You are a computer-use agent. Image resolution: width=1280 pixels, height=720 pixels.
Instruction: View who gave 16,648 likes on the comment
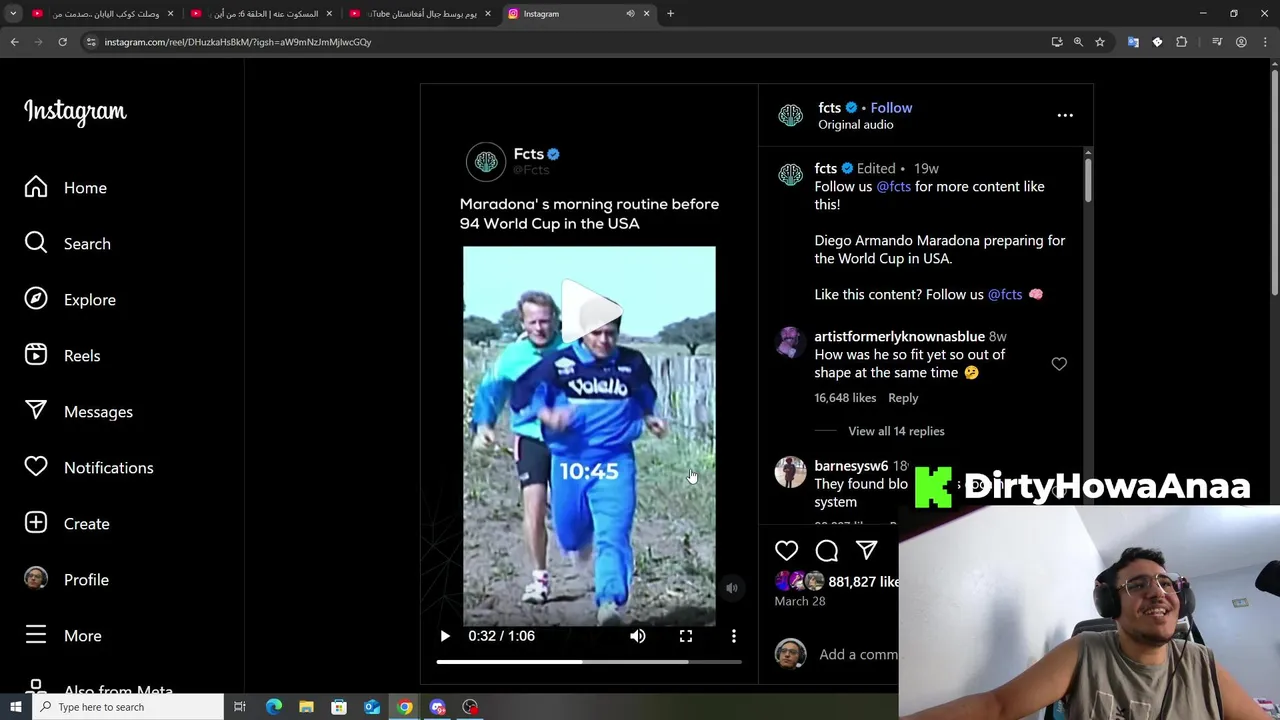pos(845,398)
